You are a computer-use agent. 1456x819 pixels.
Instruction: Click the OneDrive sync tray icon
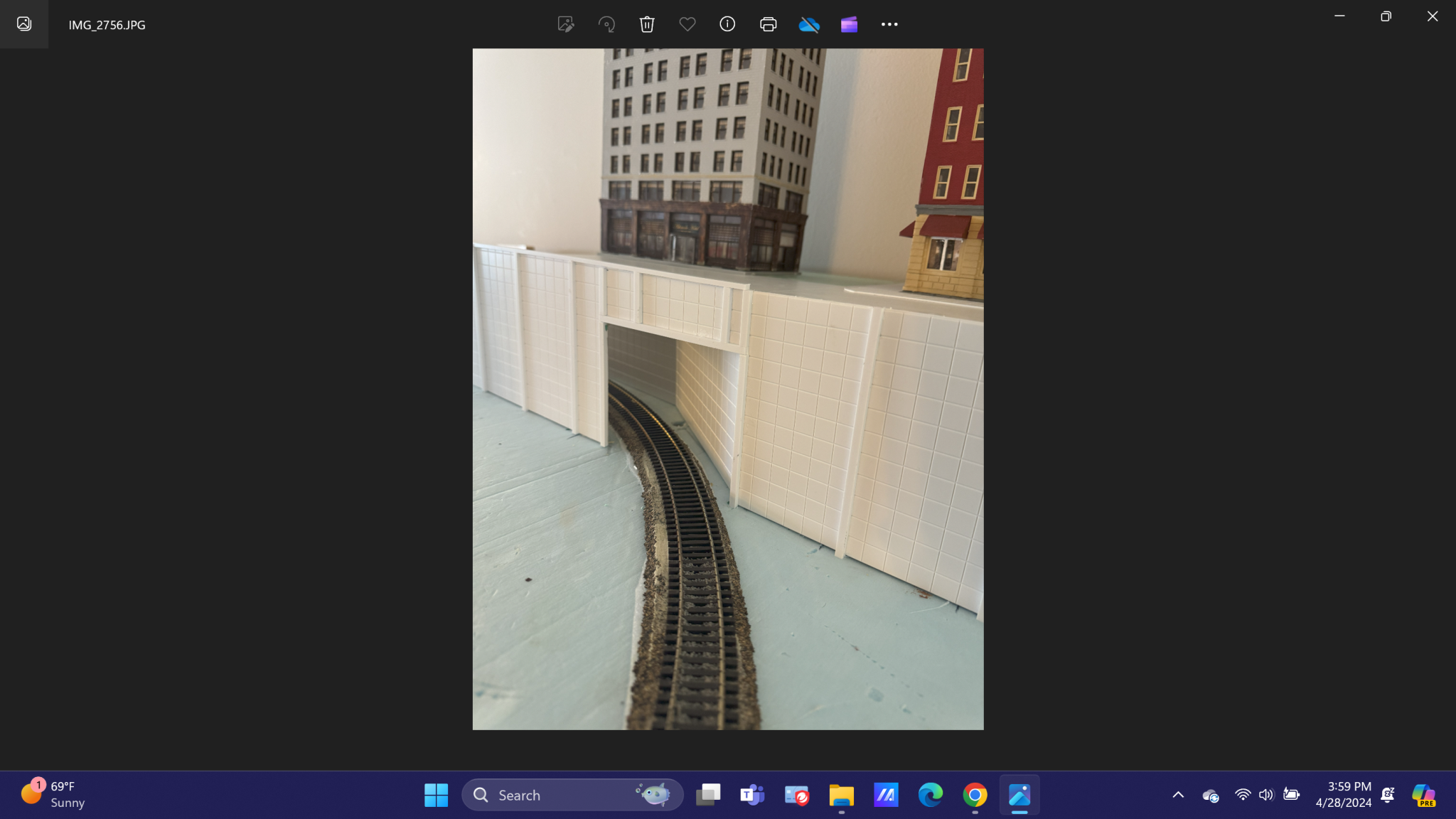(1211, 795)
